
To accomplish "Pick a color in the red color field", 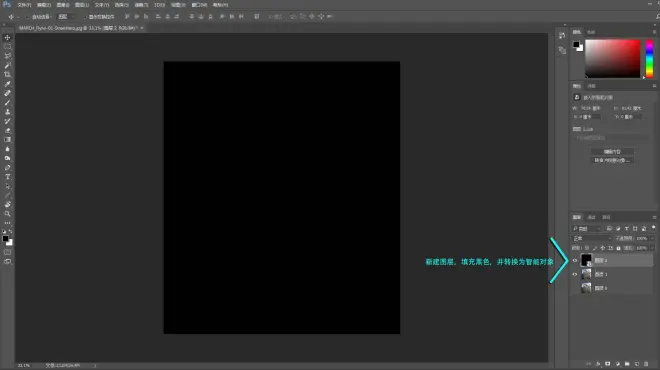I will coord(613,59).
